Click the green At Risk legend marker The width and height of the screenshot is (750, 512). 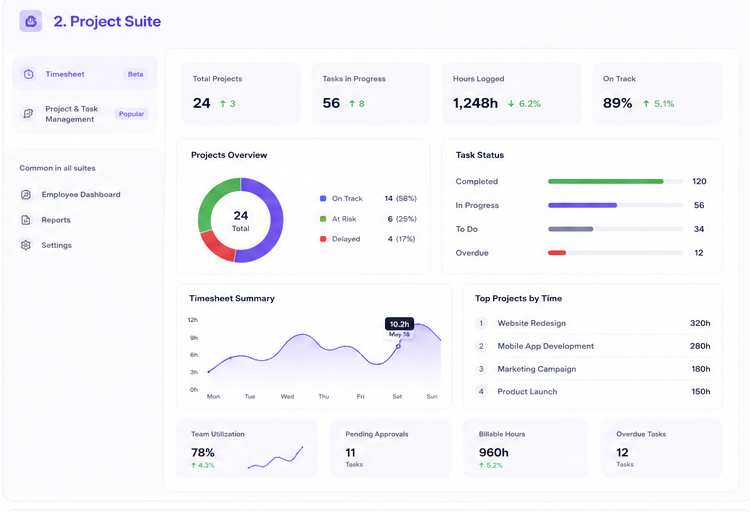323,219
